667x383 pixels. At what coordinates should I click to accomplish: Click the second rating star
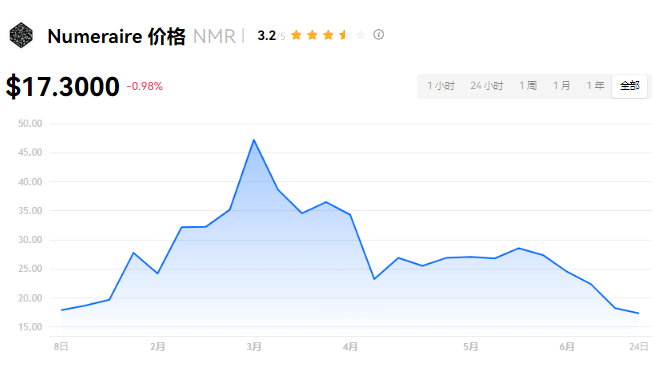pos(312,35)
